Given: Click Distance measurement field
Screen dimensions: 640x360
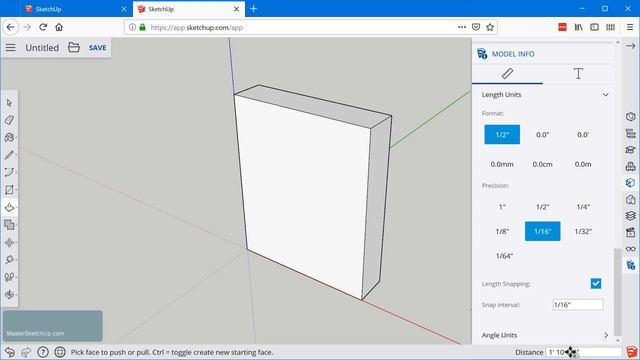Looking at the screenshot, I should click(584, 352).
